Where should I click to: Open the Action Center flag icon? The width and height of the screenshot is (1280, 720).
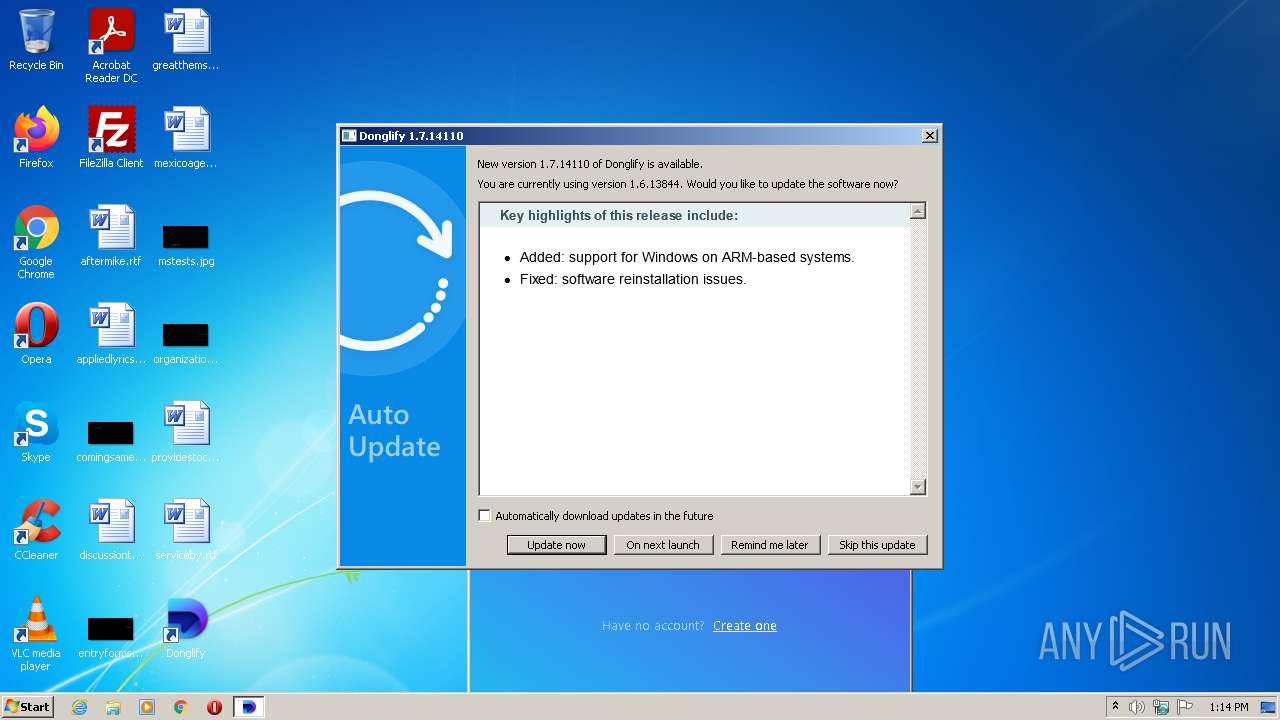click(x=1185, y=707)
